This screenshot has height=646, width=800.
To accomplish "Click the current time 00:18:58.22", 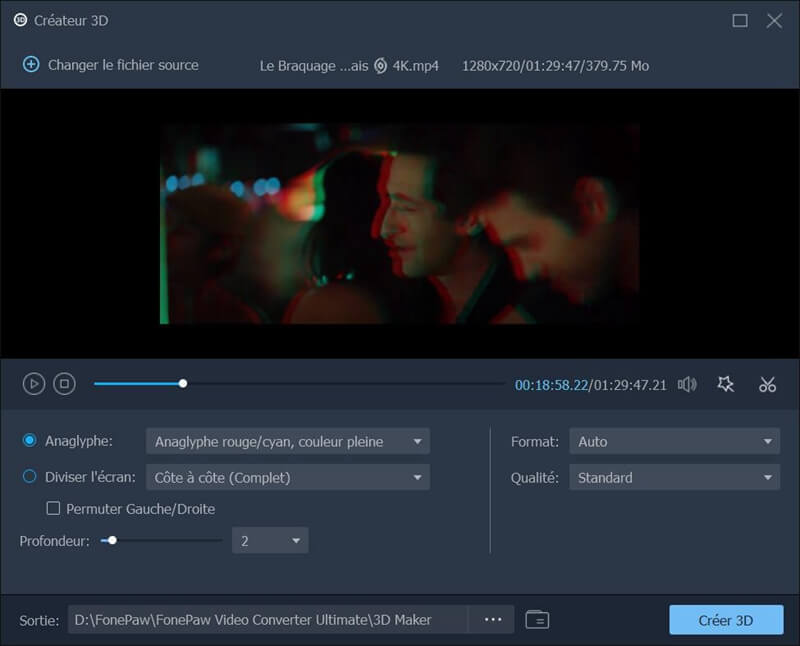I will (551, 385).
